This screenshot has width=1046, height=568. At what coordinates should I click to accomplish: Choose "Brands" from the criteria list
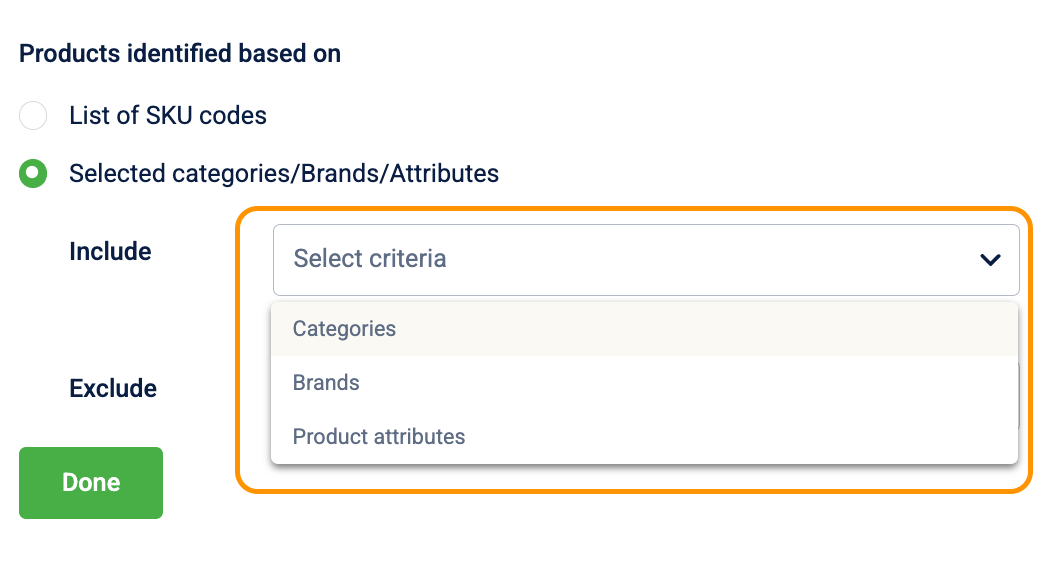pos(326,383)
